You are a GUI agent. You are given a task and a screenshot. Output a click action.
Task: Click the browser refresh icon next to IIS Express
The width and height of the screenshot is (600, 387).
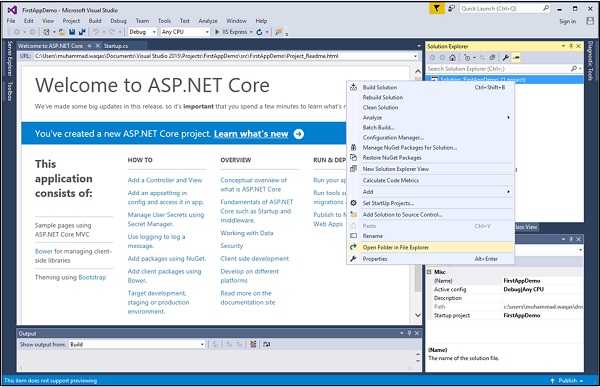(259, 32)
